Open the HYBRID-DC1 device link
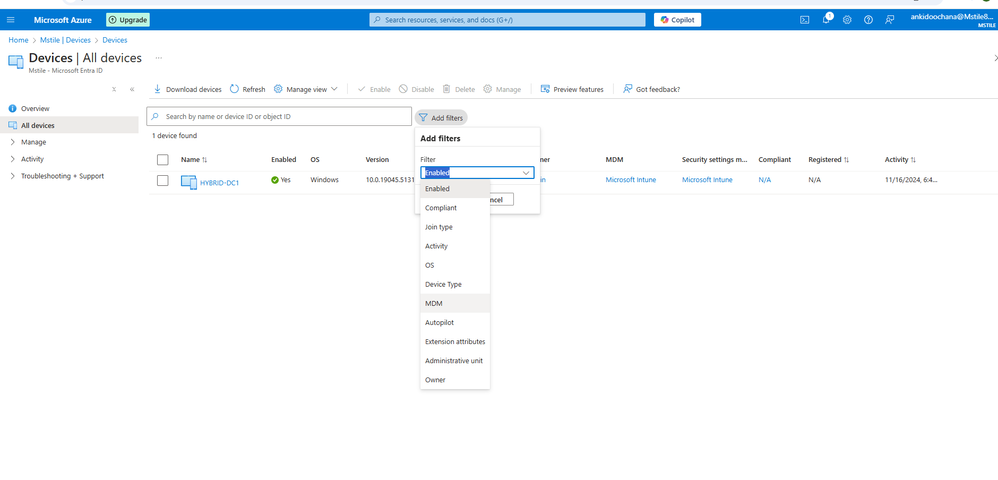998x480 pixels. click(220, 183)
